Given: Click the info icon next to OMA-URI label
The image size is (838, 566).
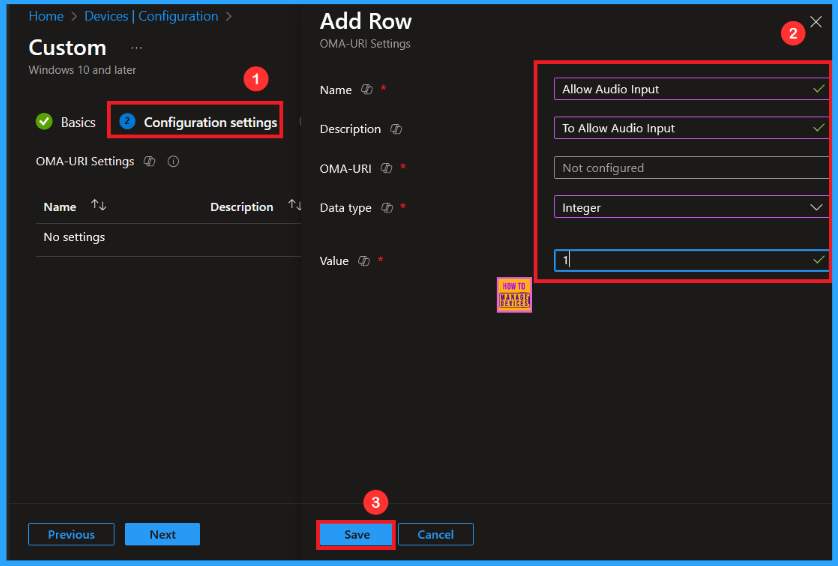Looking at the screenshot, I should [x=386, y=168].
